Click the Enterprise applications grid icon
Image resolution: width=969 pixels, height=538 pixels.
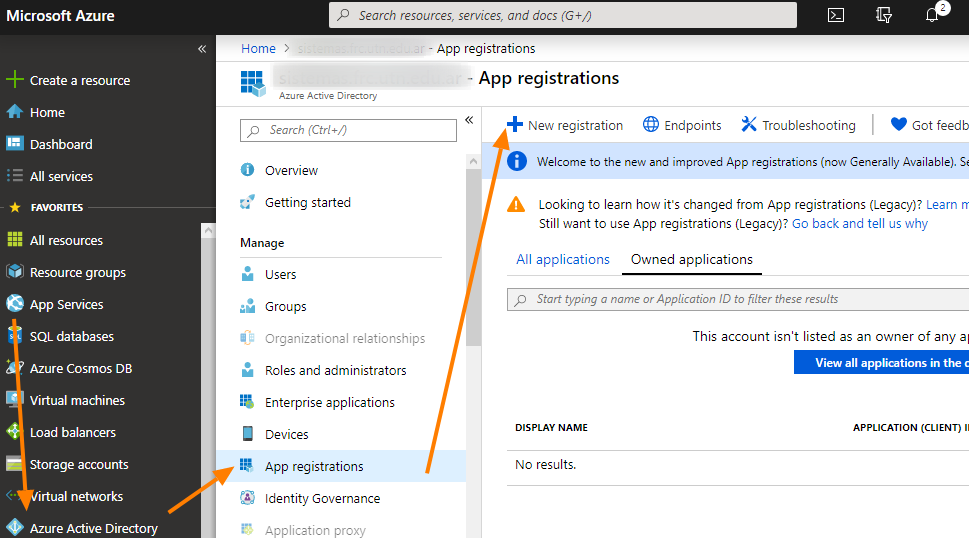pos(247,402)
